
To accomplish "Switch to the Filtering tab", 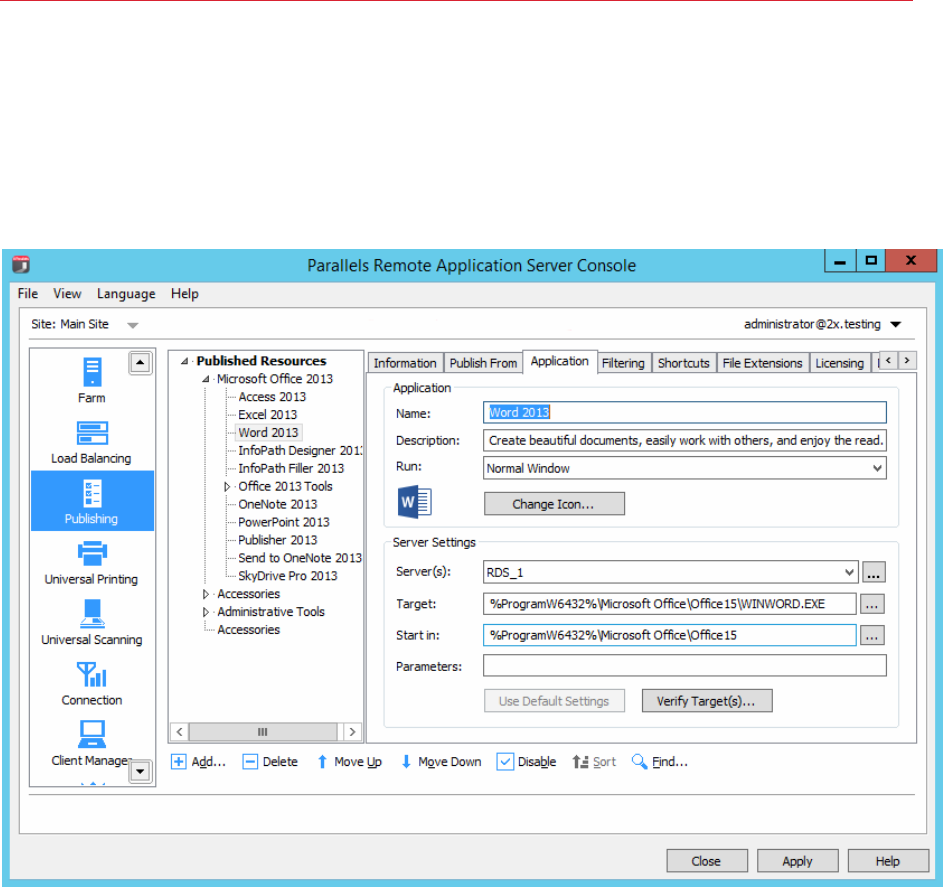I will (623, 363).
